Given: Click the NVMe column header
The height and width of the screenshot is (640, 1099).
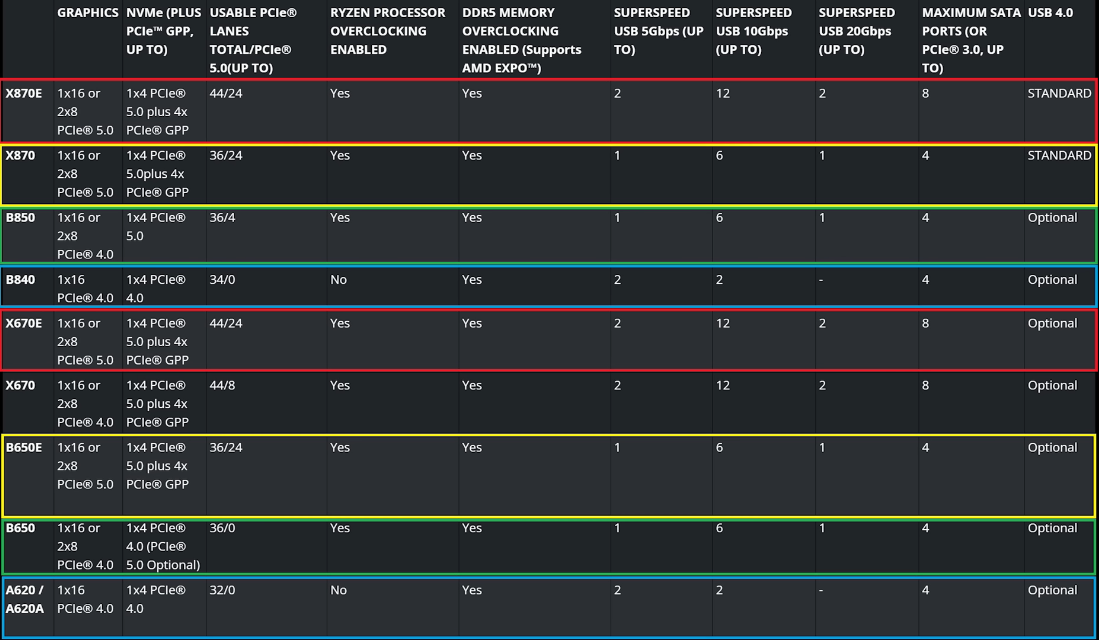Looking at the screenshot, I should (163, 31).
